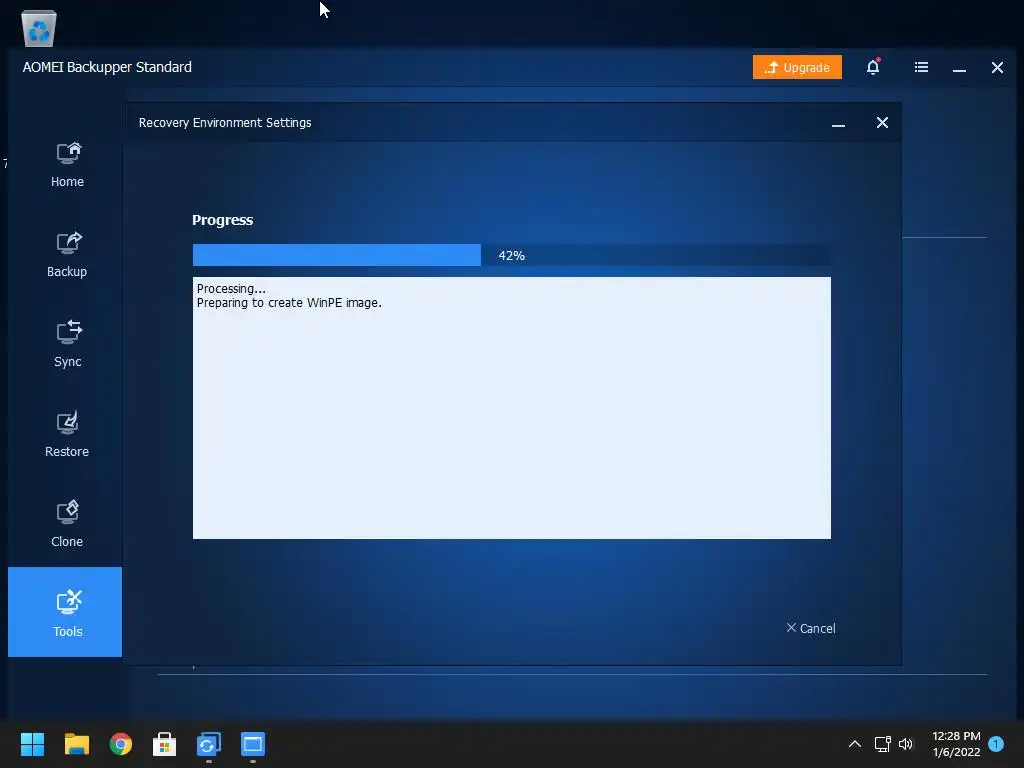Open the notification center badge
Viewport: 1024px width, 768px height.
[x=996, y=743]
